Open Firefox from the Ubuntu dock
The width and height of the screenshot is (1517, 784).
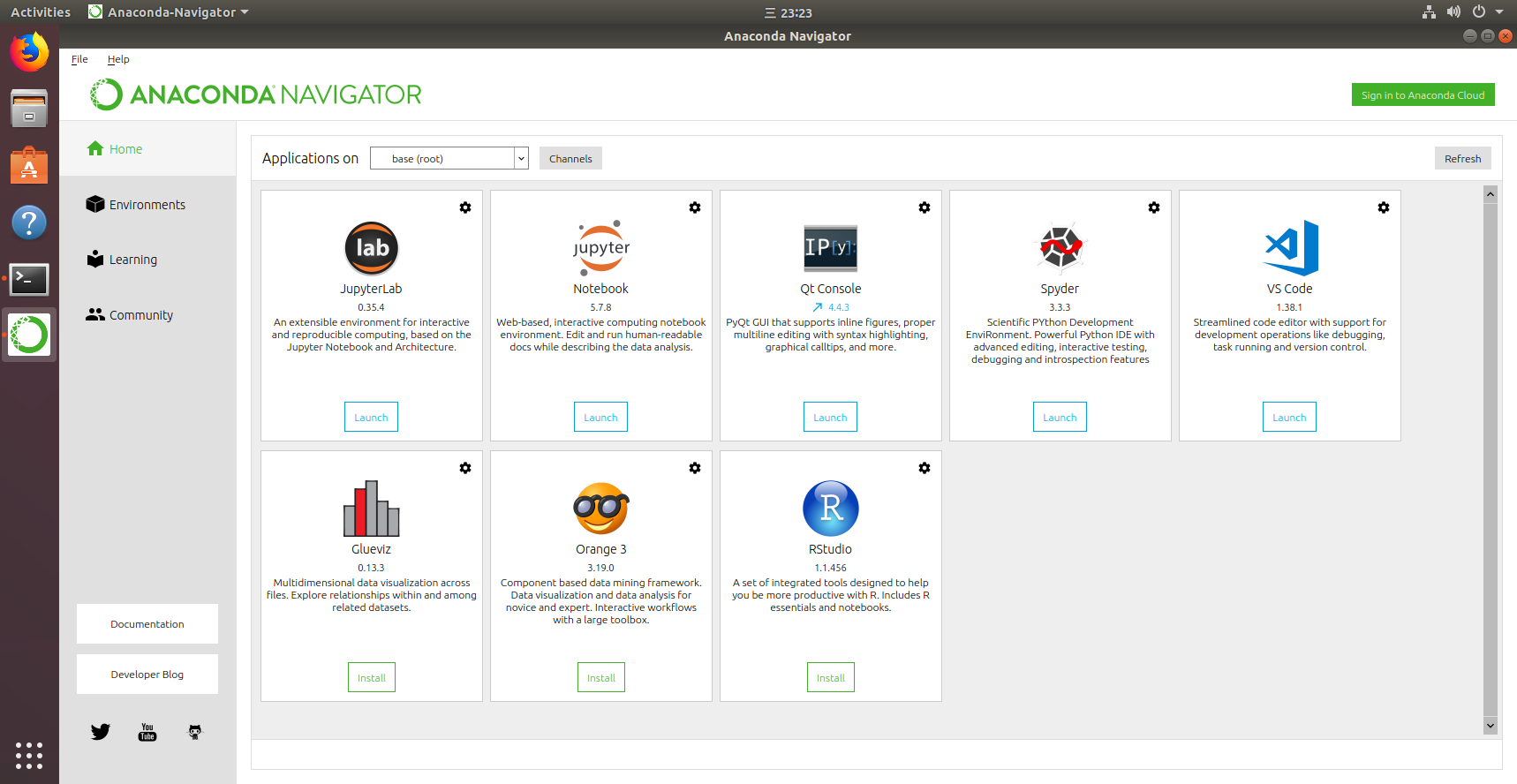coord(29,52)
